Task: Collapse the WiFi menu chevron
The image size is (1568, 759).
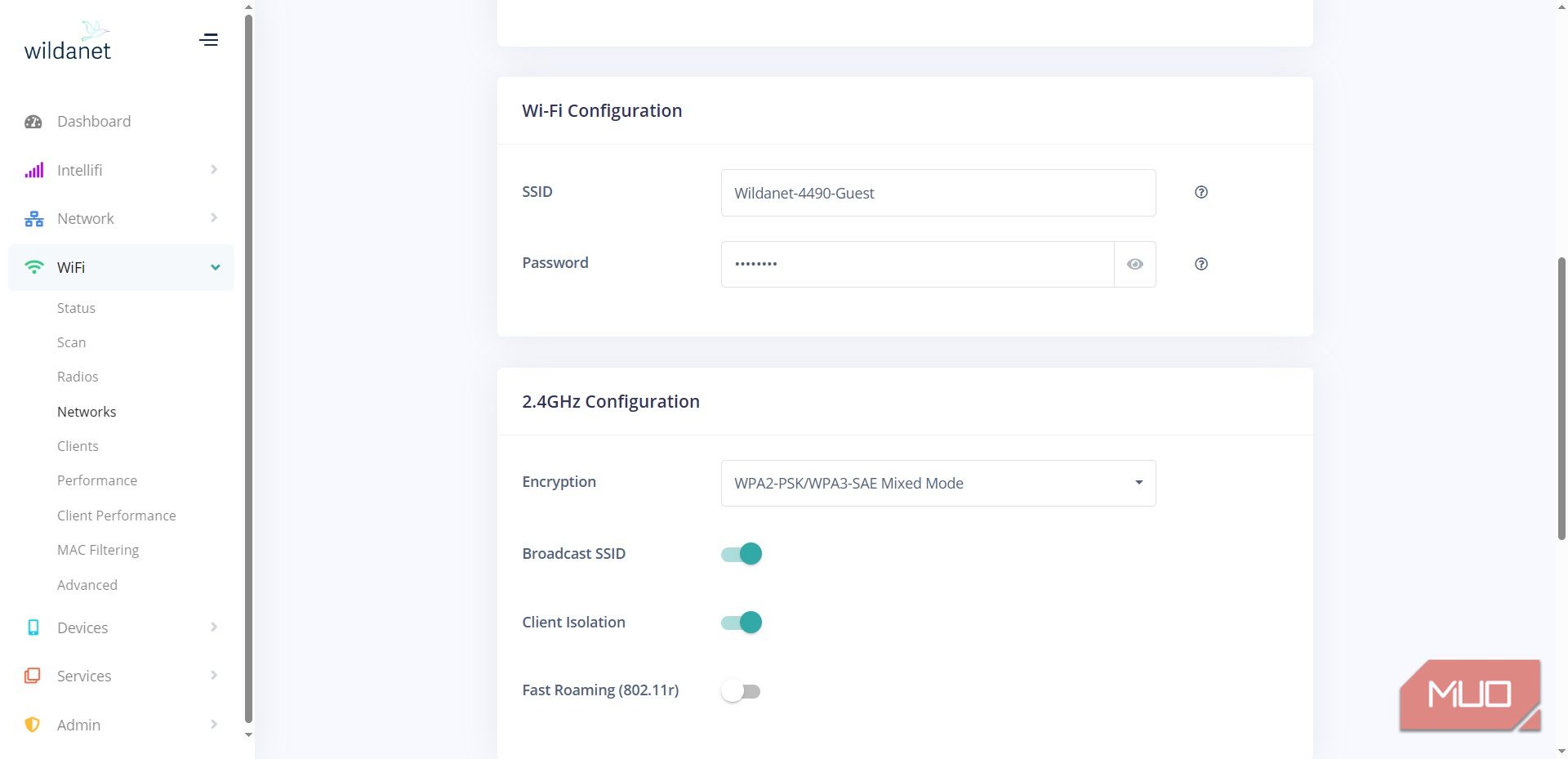Action: point(215,267)
